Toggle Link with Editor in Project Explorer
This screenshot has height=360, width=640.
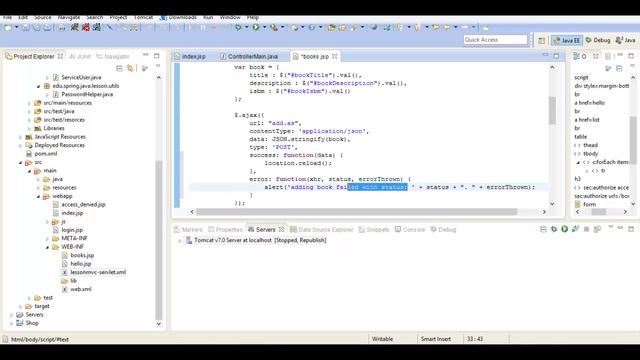[x=130, y=68]
